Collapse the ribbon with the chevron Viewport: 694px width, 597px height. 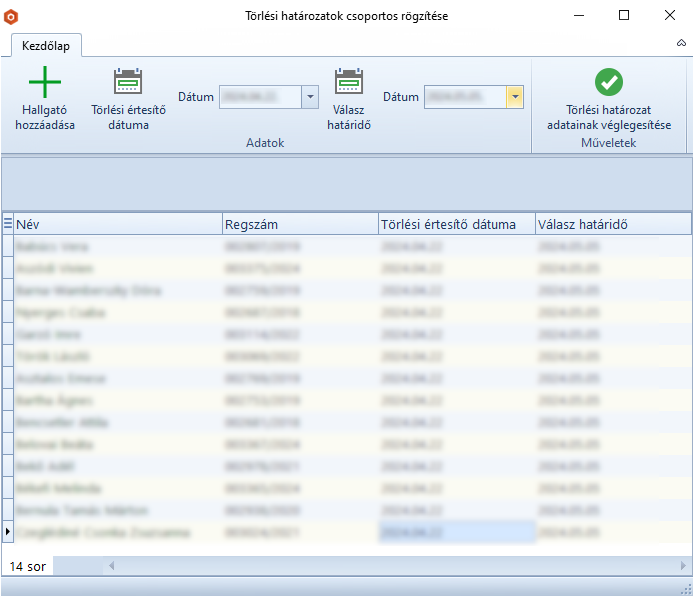[681, 44]
